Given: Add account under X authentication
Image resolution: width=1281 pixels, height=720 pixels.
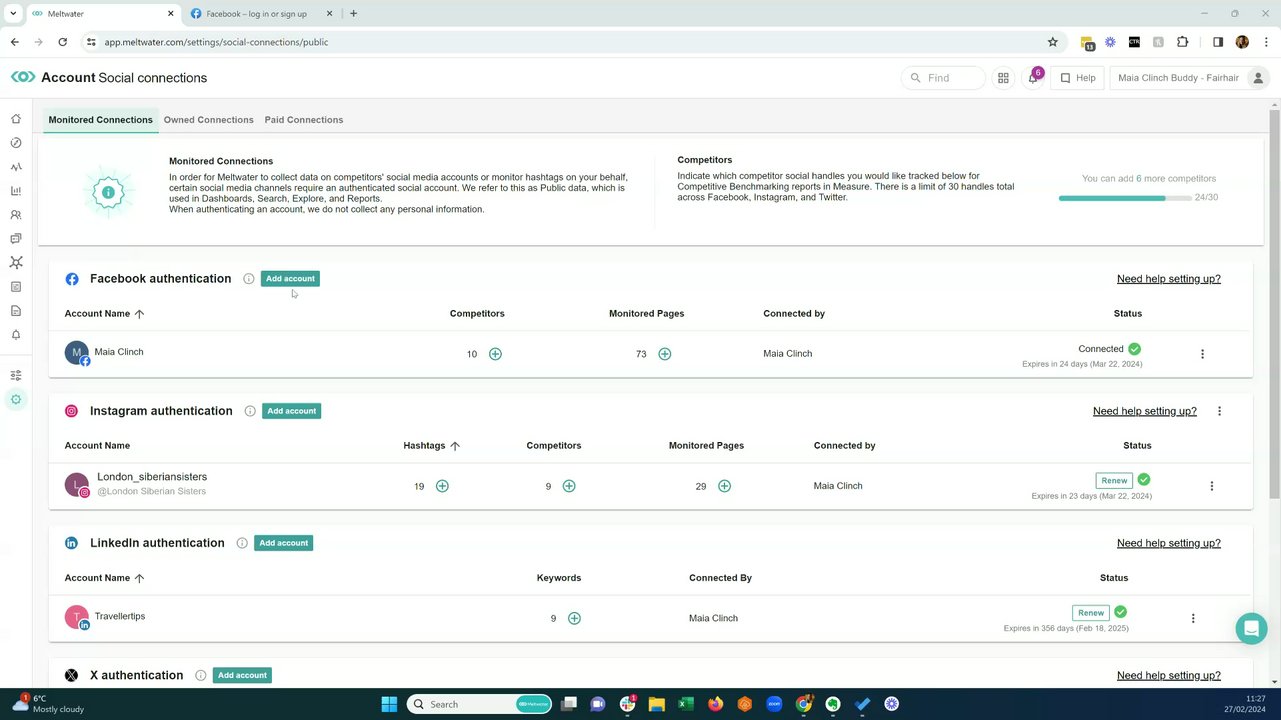Looking at the screenshot, I should click(x=242, y=675).
